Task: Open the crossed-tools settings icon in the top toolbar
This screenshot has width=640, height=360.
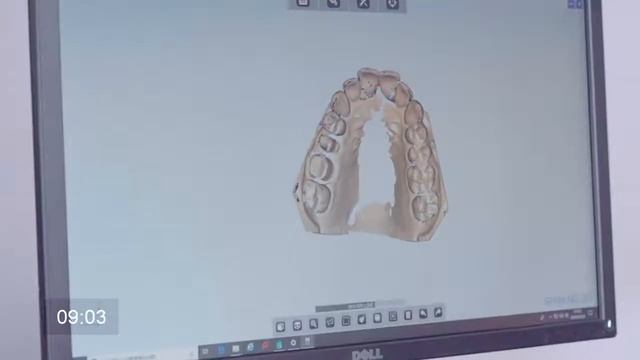Action: 363,4
